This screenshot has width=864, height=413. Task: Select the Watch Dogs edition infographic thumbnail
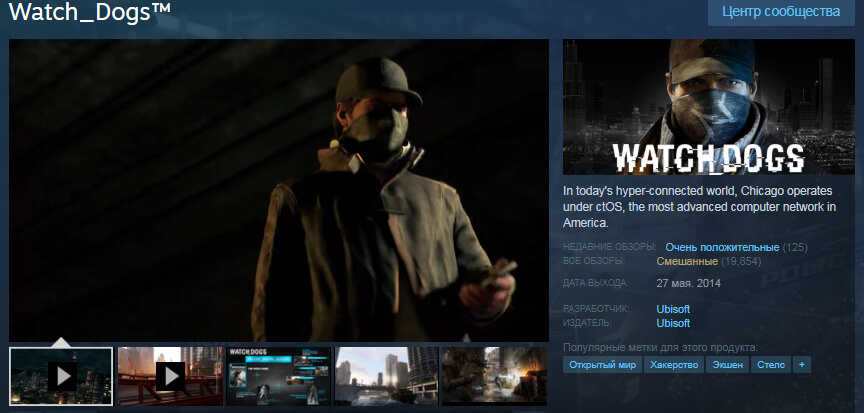279,377
